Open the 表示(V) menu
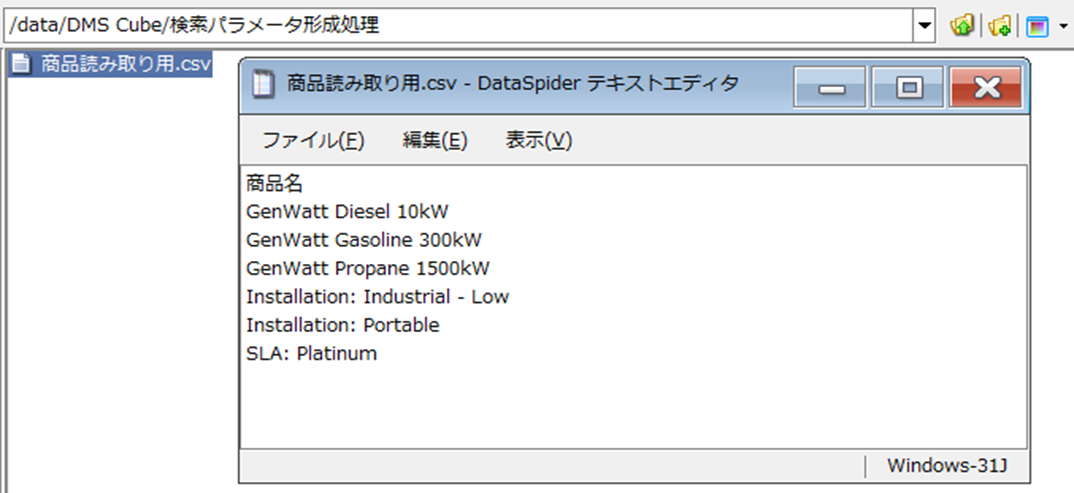Image resolution: width=1074 pixels, height=493 pixels. click(538, 141)
